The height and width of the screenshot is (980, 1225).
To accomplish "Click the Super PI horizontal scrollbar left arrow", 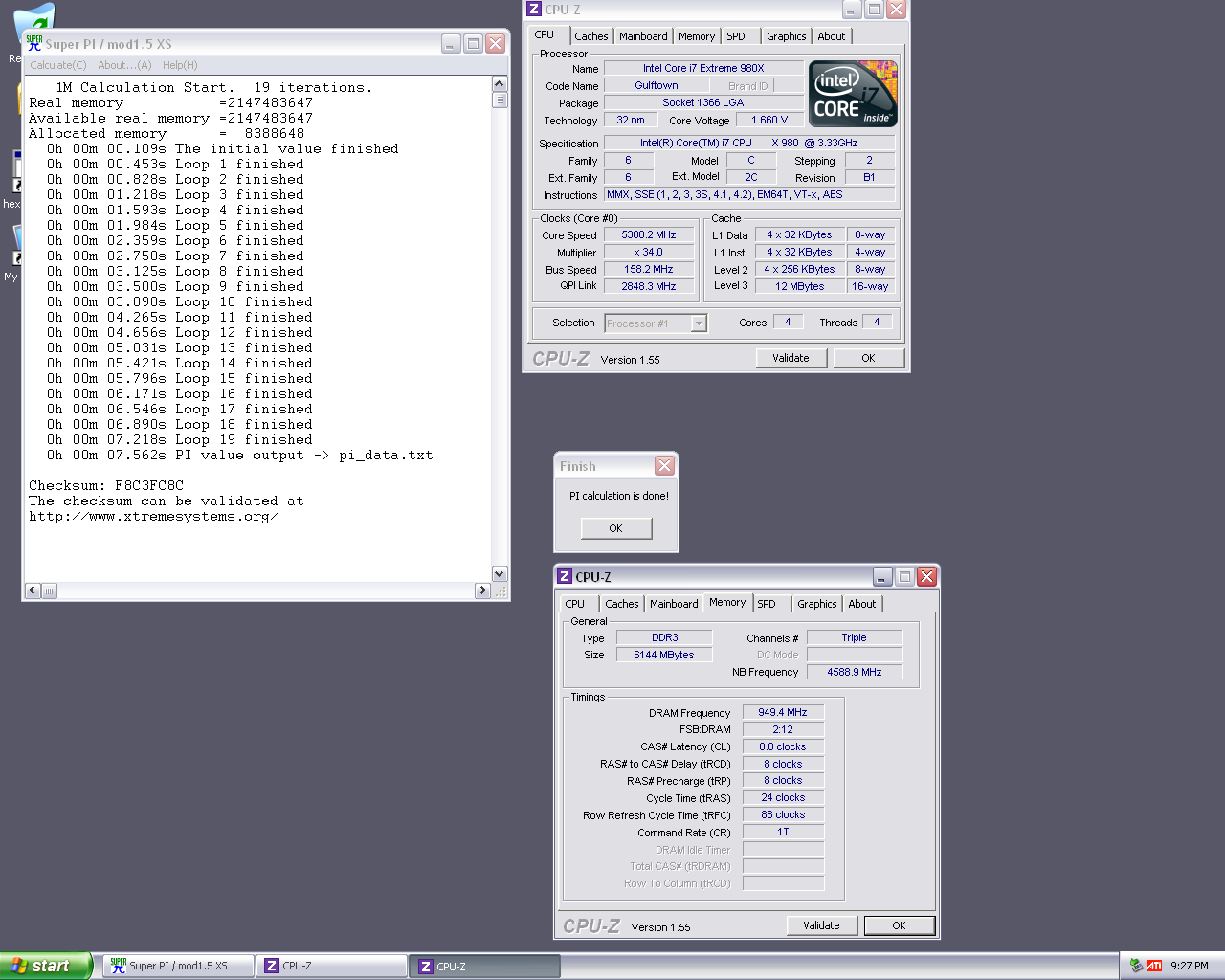I will (x=33, y=590).
